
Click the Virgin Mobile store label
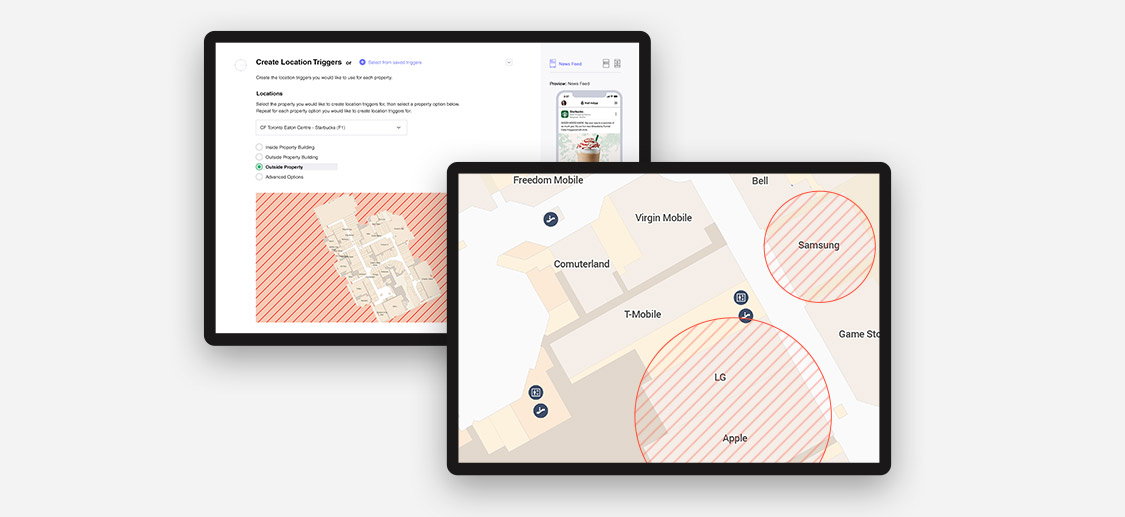(x=664, y=218)
